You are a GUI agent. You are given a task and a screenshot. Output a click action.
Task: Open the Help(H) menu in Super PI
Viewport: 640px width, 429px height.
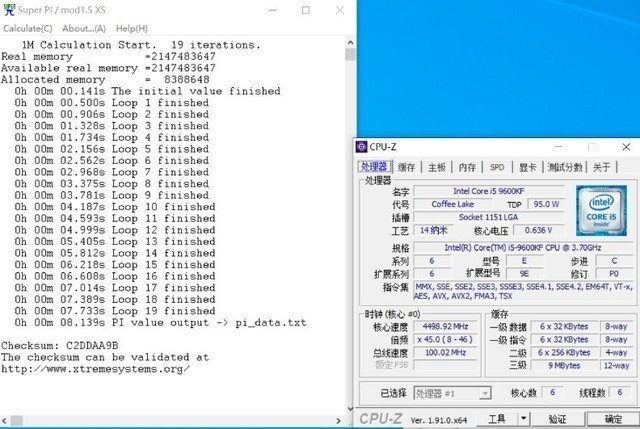pyautogui.click(x=132, y=29)
